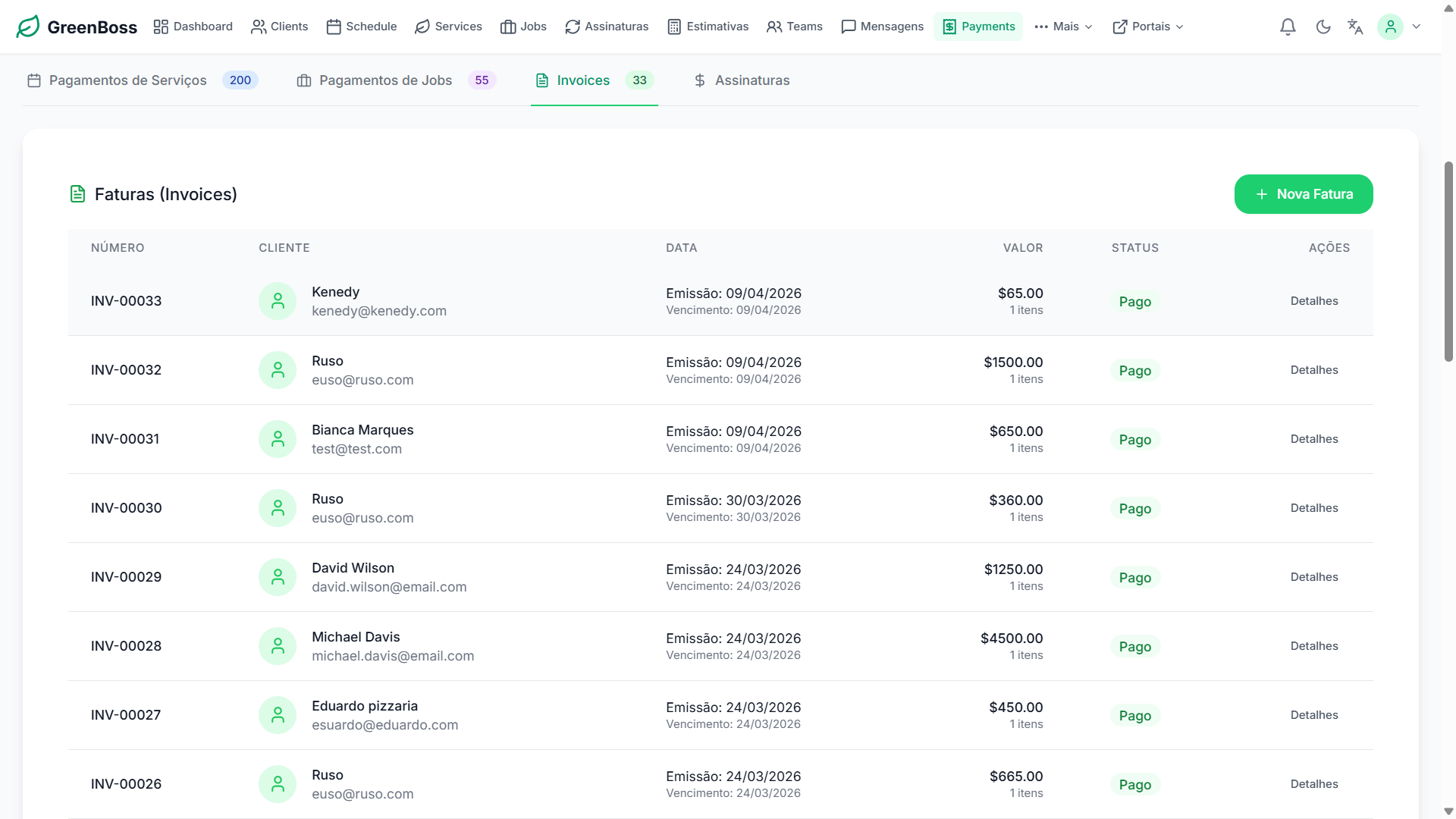The width and height of the screenshot is (1456, 819).
Task: Toggle dark mode with the moon icon
Action: (1324, 27)
